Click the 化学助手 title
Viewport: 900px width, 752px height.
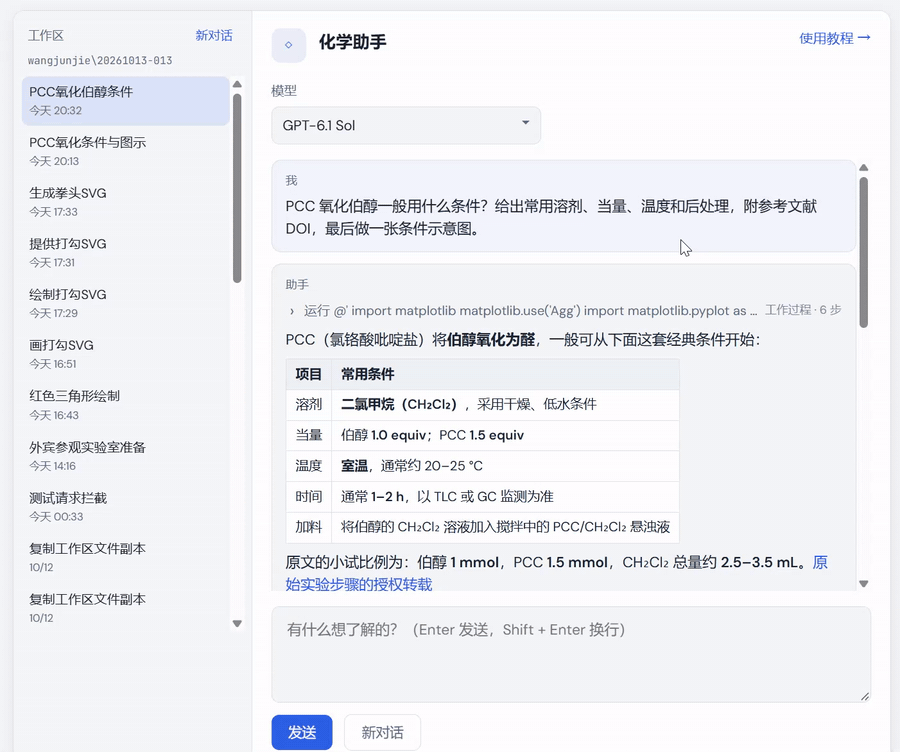[x=352, y=42]
